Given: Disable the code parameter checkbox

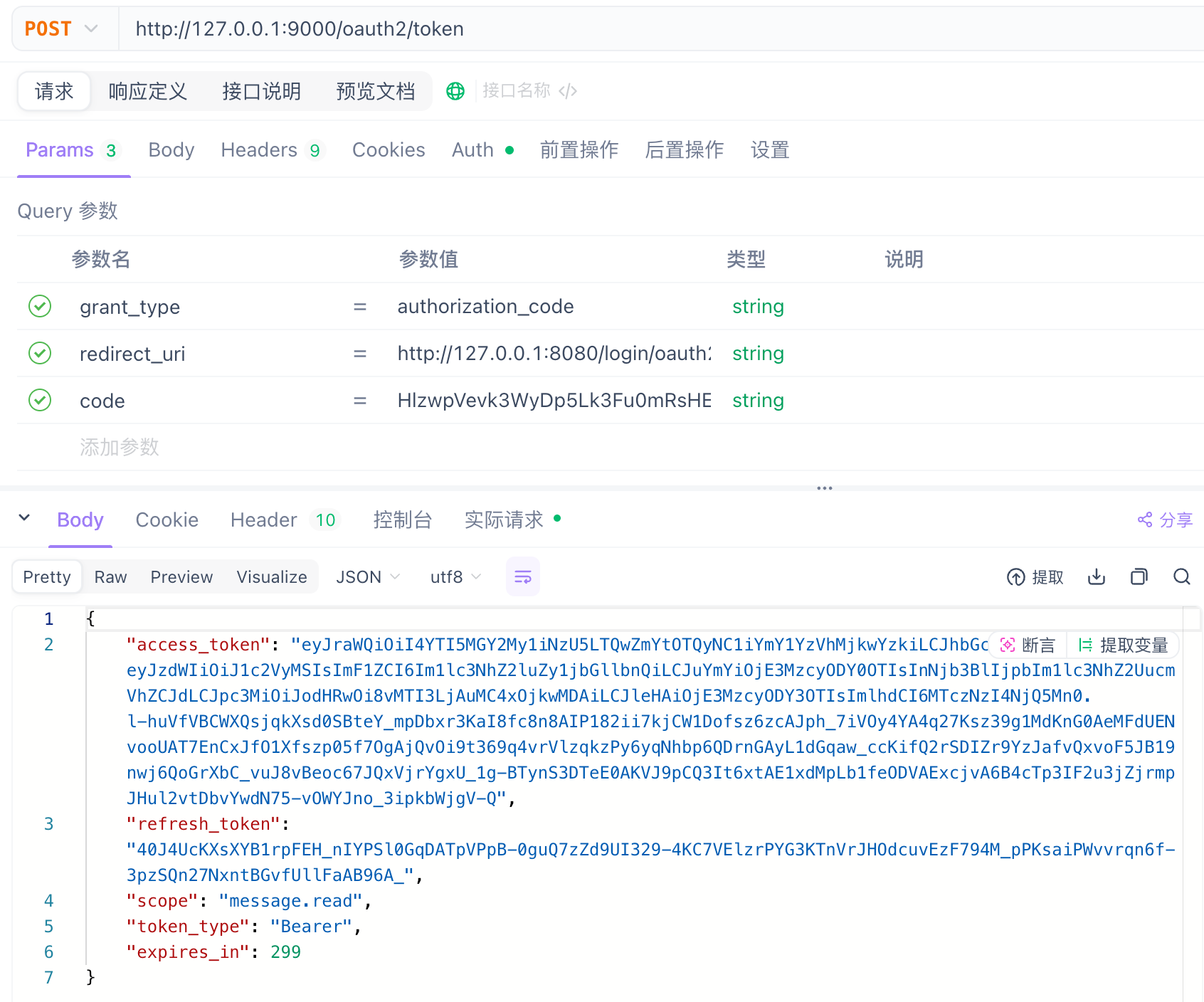Looking at the screenshot, I should pos(40,400).
